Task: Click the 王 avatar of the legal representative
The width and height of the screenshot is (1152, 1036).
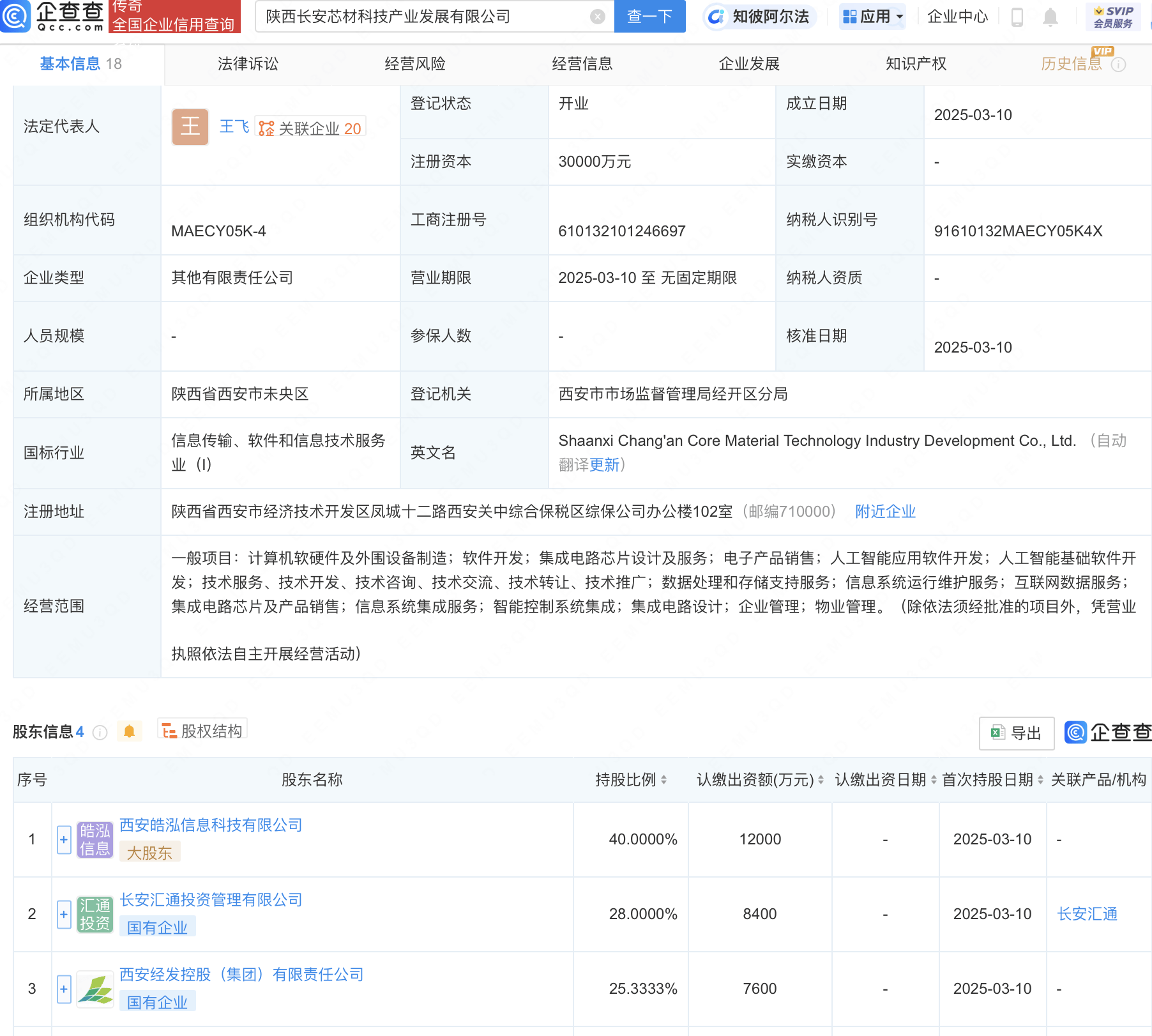Action: pos(190,126)
